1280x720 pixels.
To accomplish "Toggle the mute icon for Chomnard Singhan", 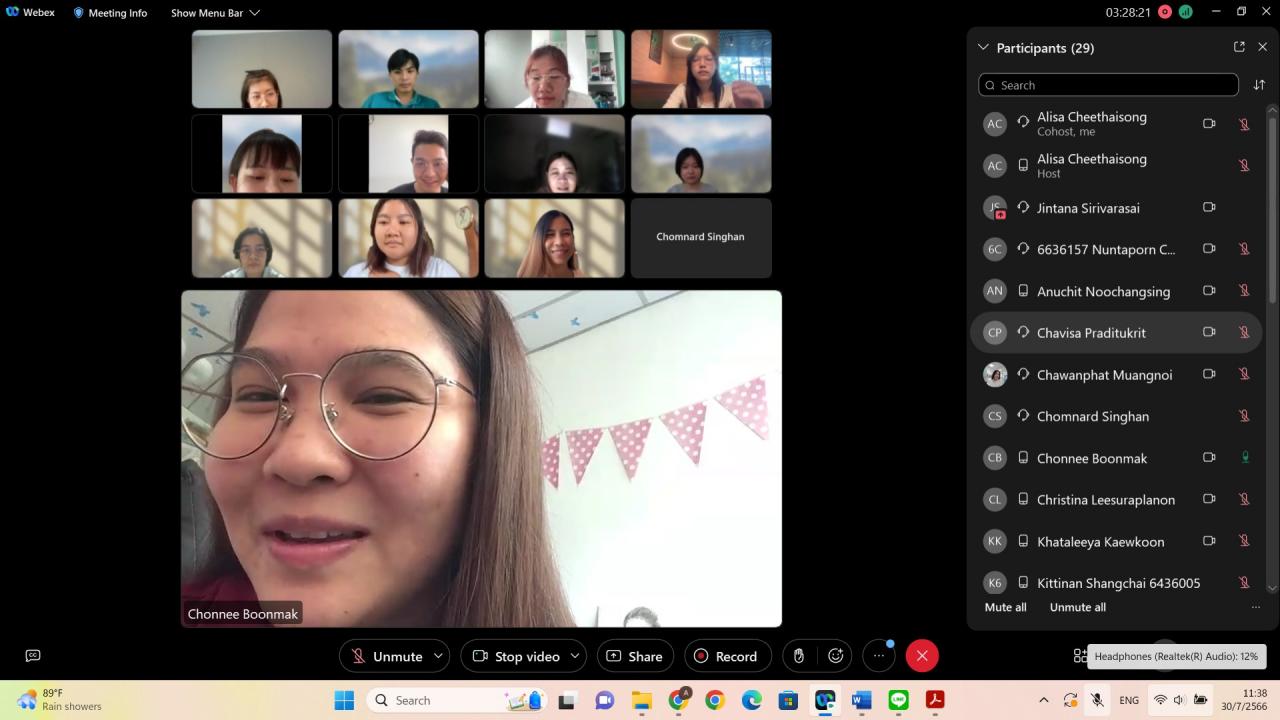I will 1245,416.
